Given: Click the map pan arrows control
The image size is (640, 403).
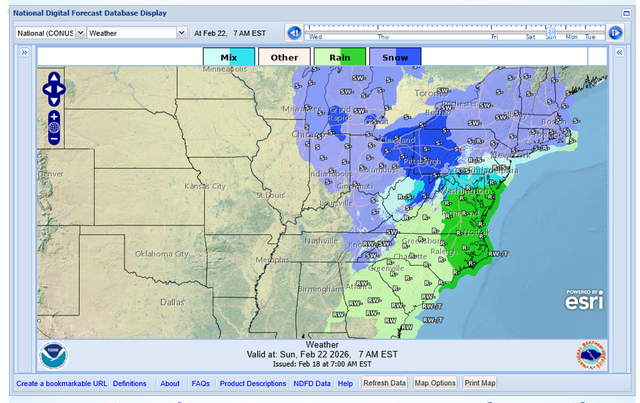Looking at the screenshot, I should tap(54, 89).
